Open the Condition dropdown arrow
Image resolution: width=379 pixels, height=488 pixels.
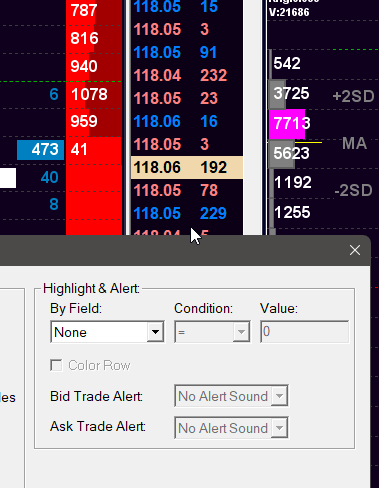[x=241, y=332]
